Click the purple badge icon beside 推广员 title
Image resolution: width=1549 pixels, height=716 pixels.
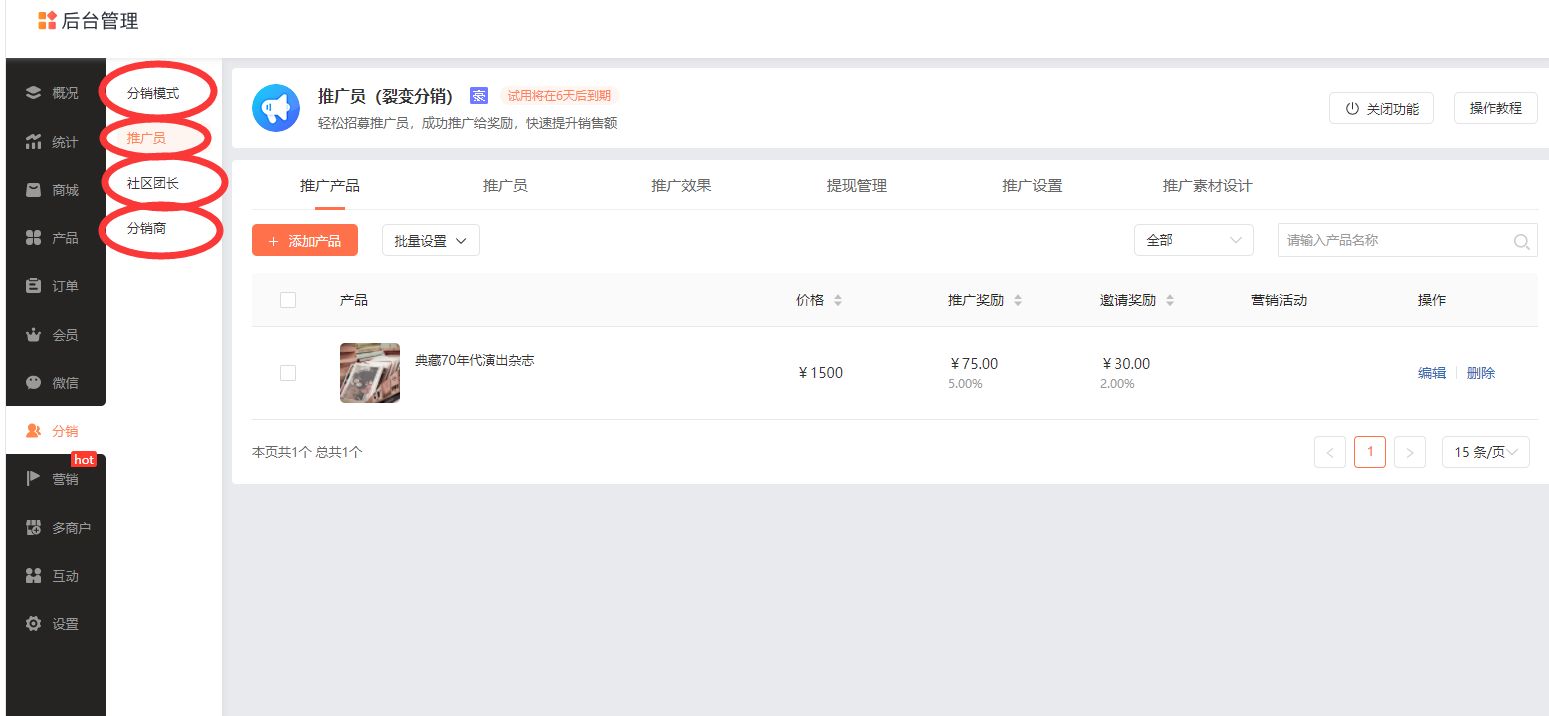pos(479,96)
